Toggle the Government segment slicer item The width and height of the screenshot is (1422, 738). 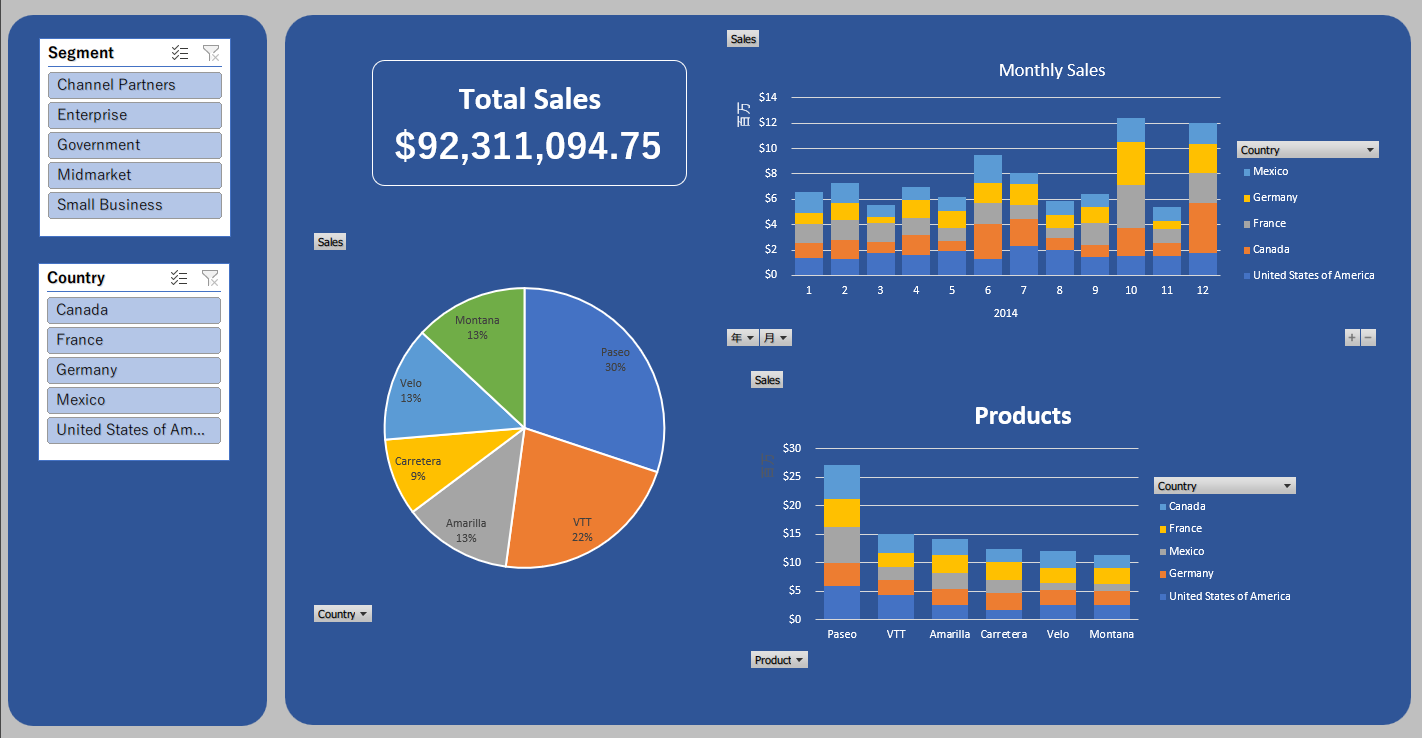[134, 145]
